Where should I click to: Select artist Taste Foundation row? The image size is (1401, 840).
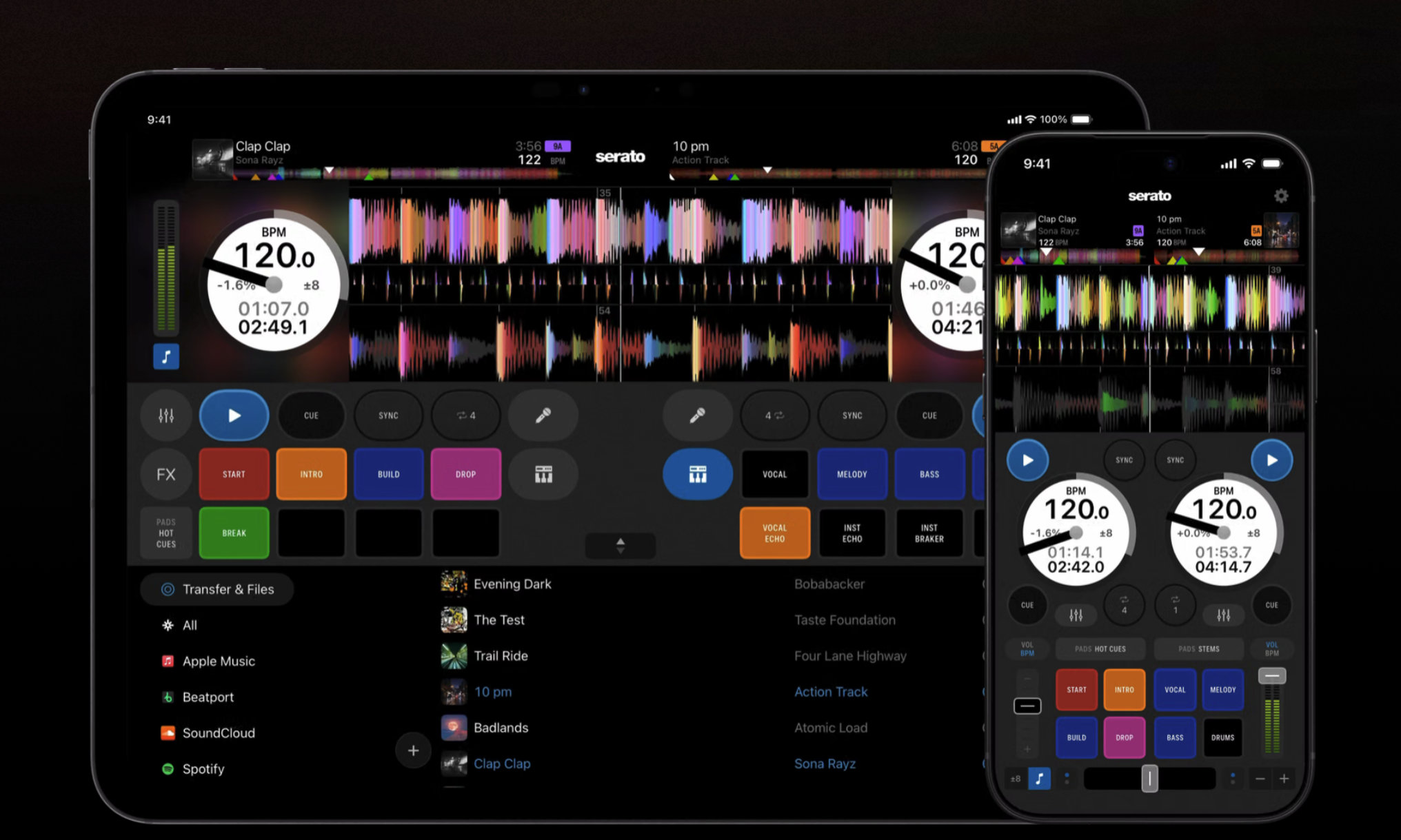click(845, 619)
